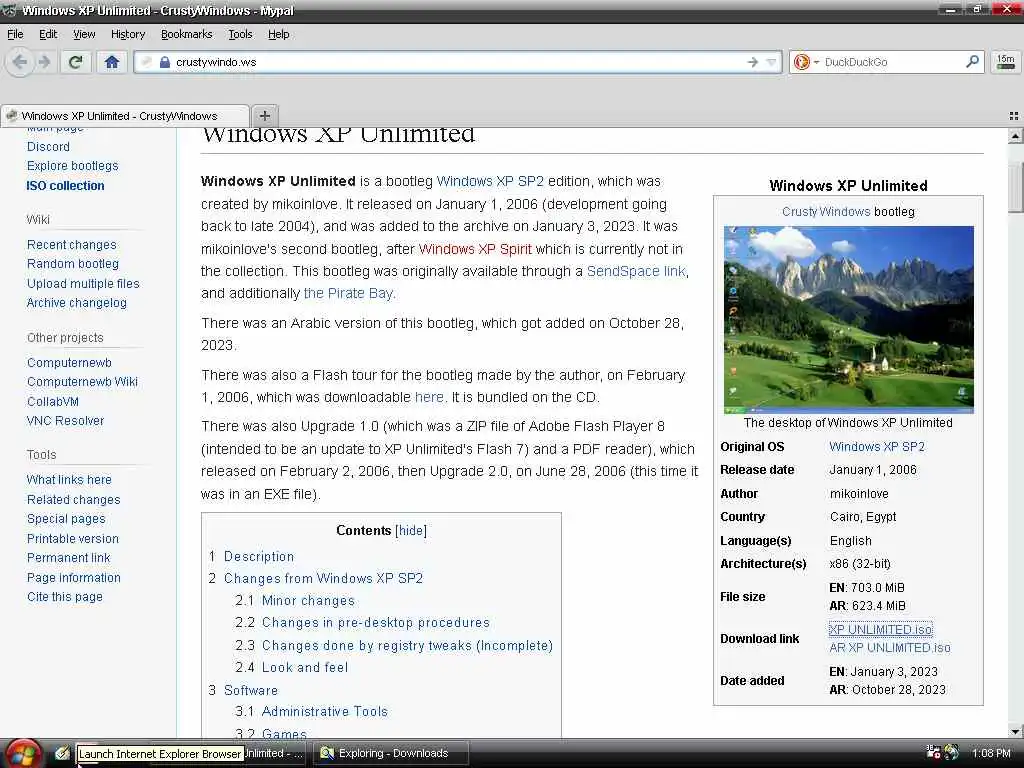Open the Windows Start button
Image resolution: width=1024 pixels, height=768 pixels.
pyautogui.click(x=24, y=754)
